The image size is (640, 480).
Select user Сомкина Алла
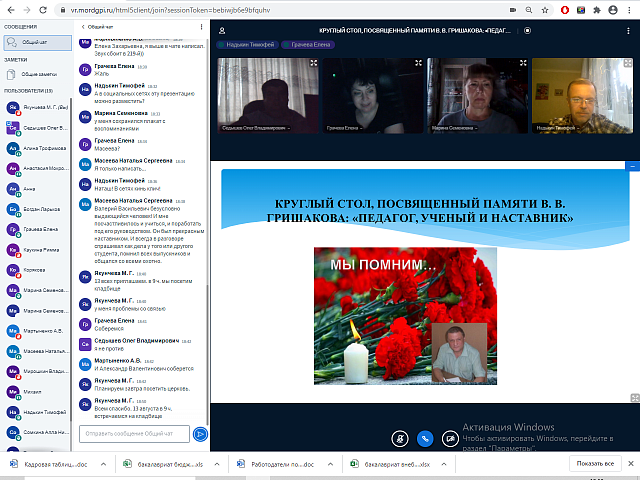pos(38,432)
